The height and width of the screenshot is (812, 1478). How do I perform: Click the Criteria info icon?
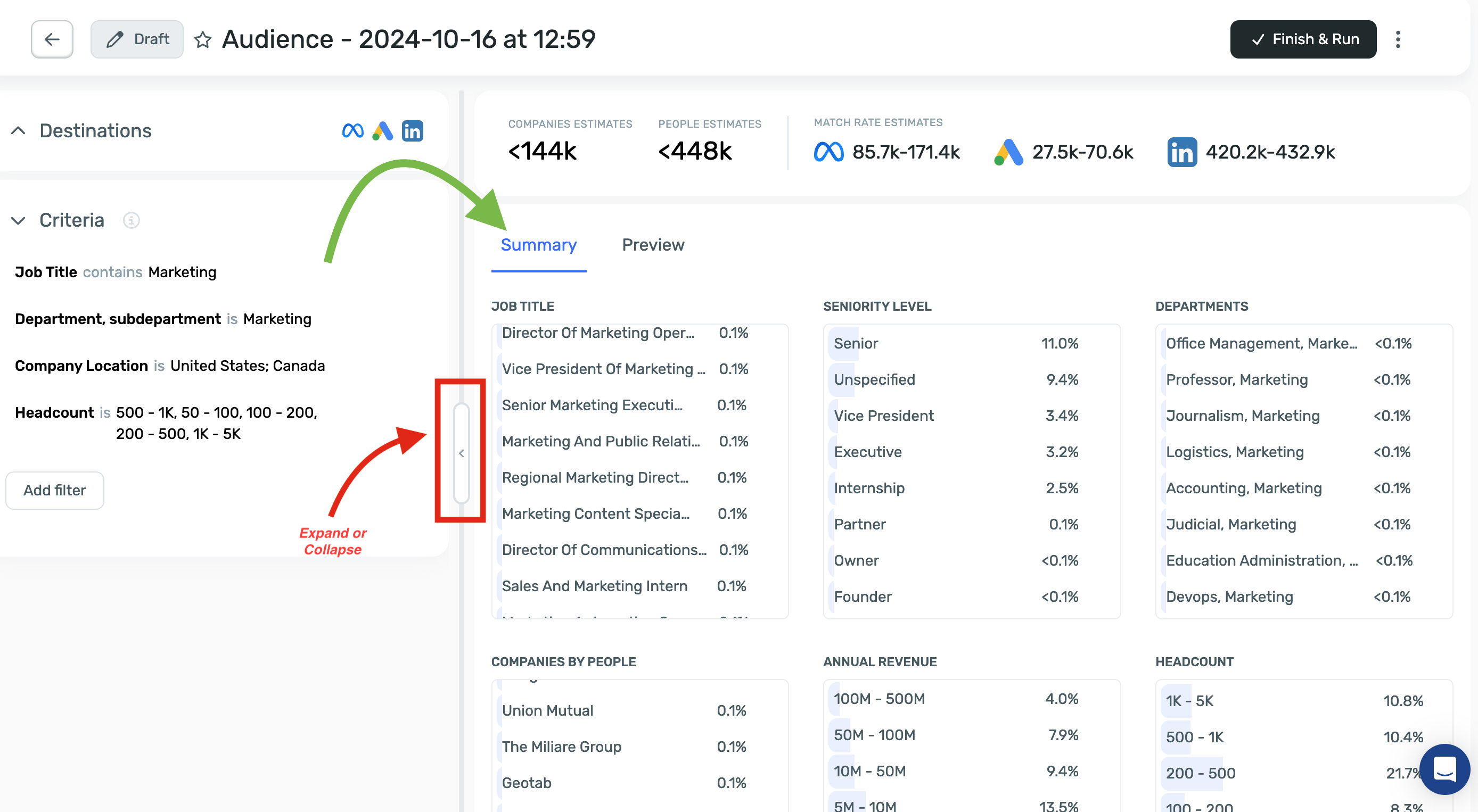131,220
